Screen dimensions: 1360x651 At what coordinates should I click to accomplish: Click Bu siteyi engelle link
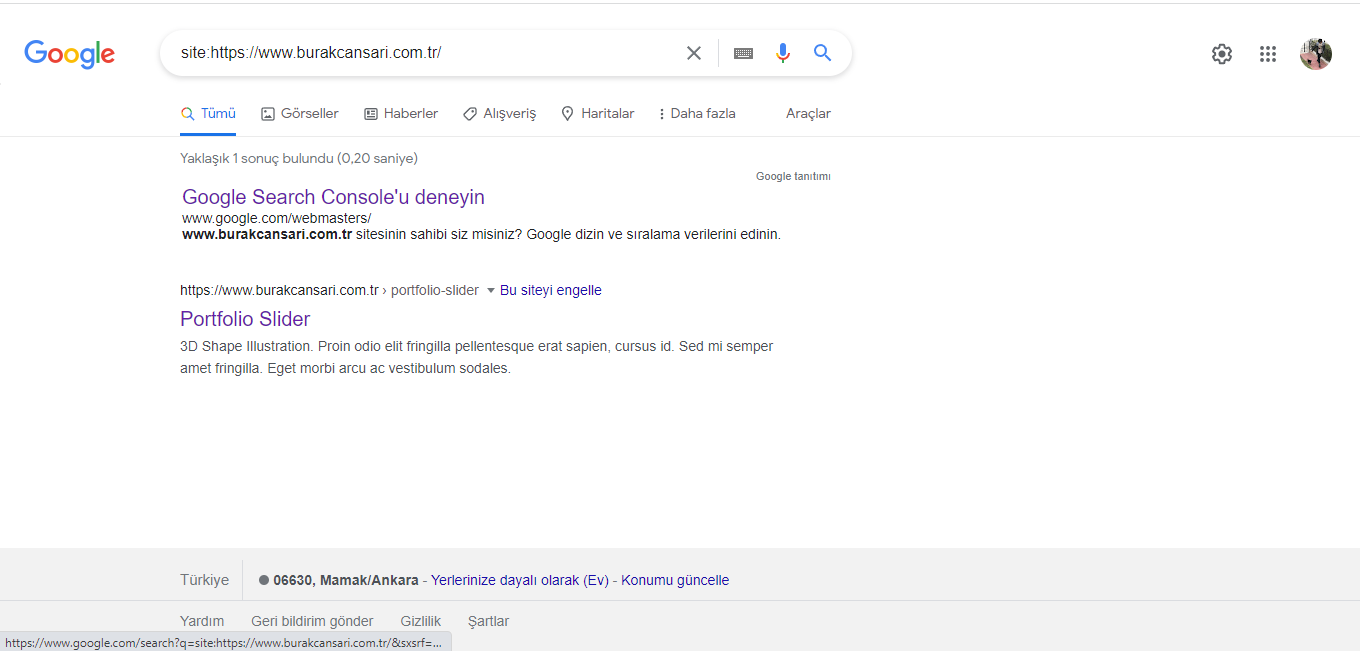tap(551, 291)
